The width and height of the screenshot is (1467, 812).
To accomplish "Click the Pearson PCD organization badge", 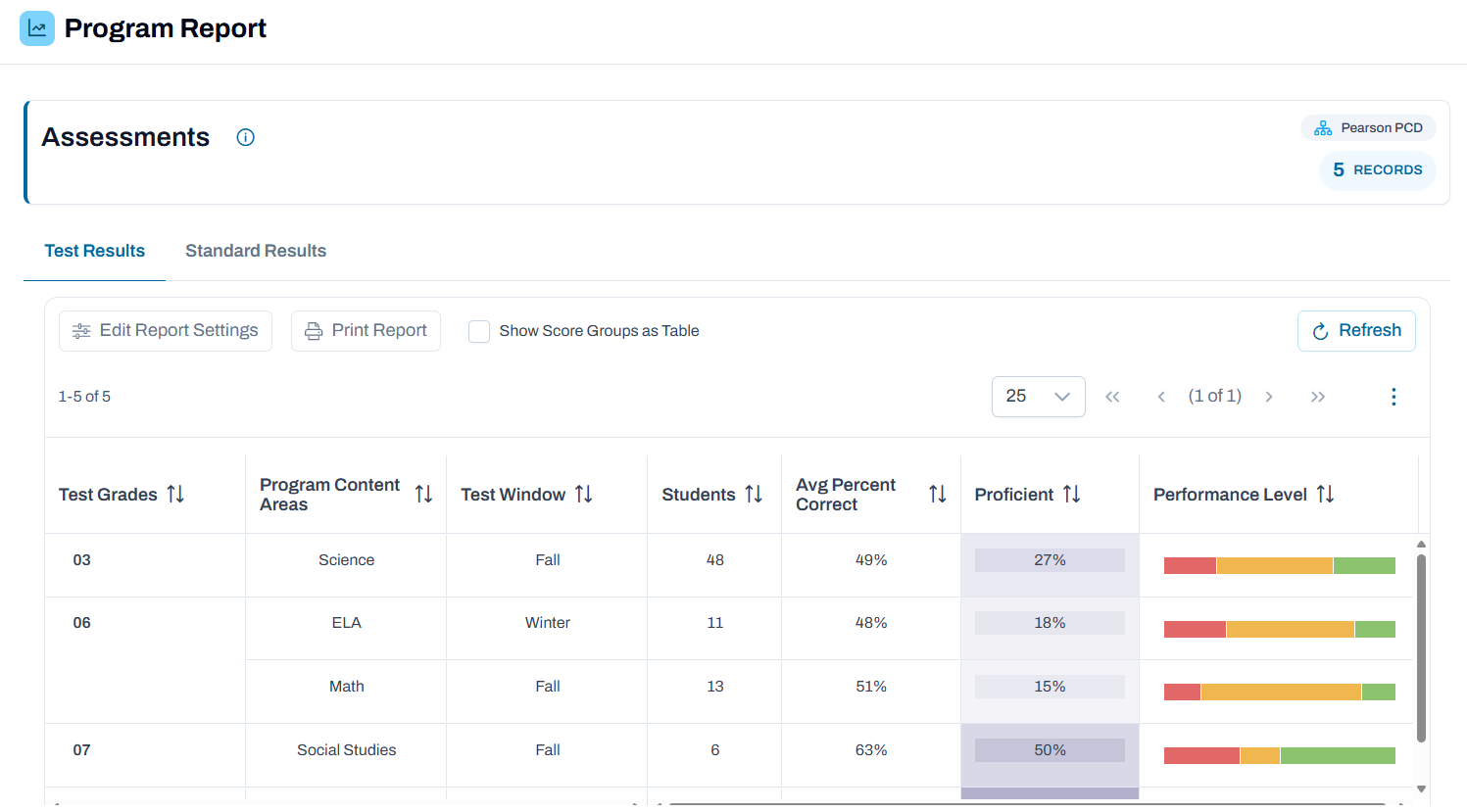I will pyautogui.click(x=1368, y=128).
